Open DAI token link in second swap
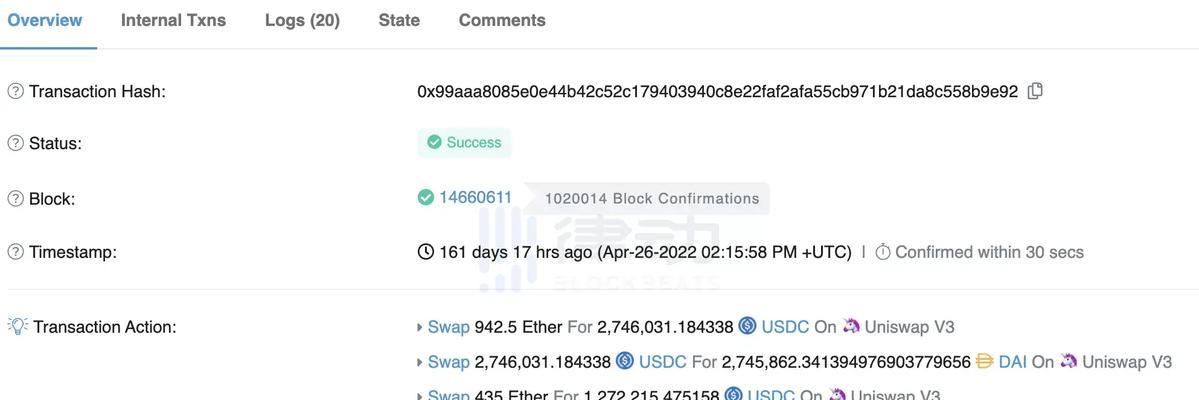Viewport: 1199px width, 400px height. (x=1012, y=361)
